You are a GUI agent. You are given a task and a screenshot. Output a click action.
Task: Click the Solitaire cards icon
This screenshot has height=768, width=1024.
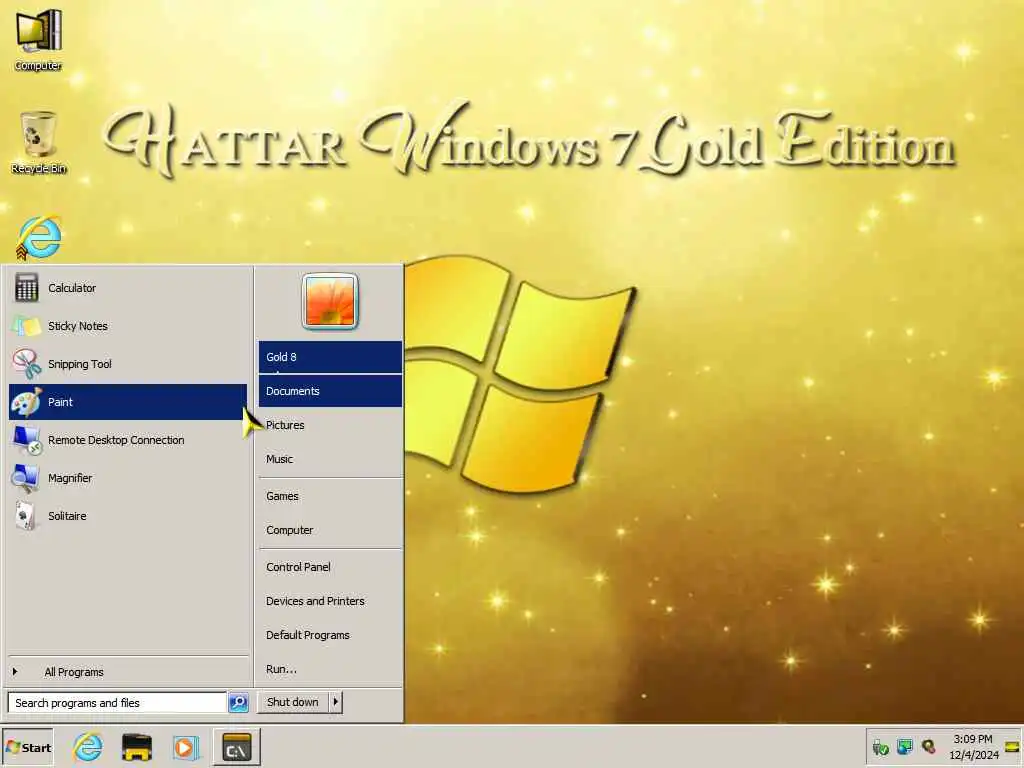[26, 515]
